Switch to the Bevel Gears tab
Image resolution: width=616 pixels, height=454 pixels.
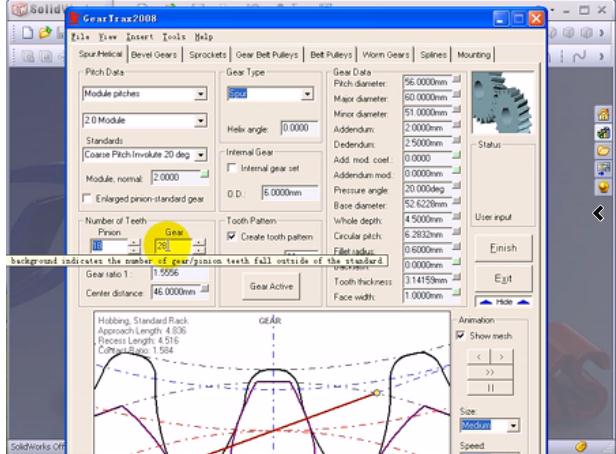(154, 55)
